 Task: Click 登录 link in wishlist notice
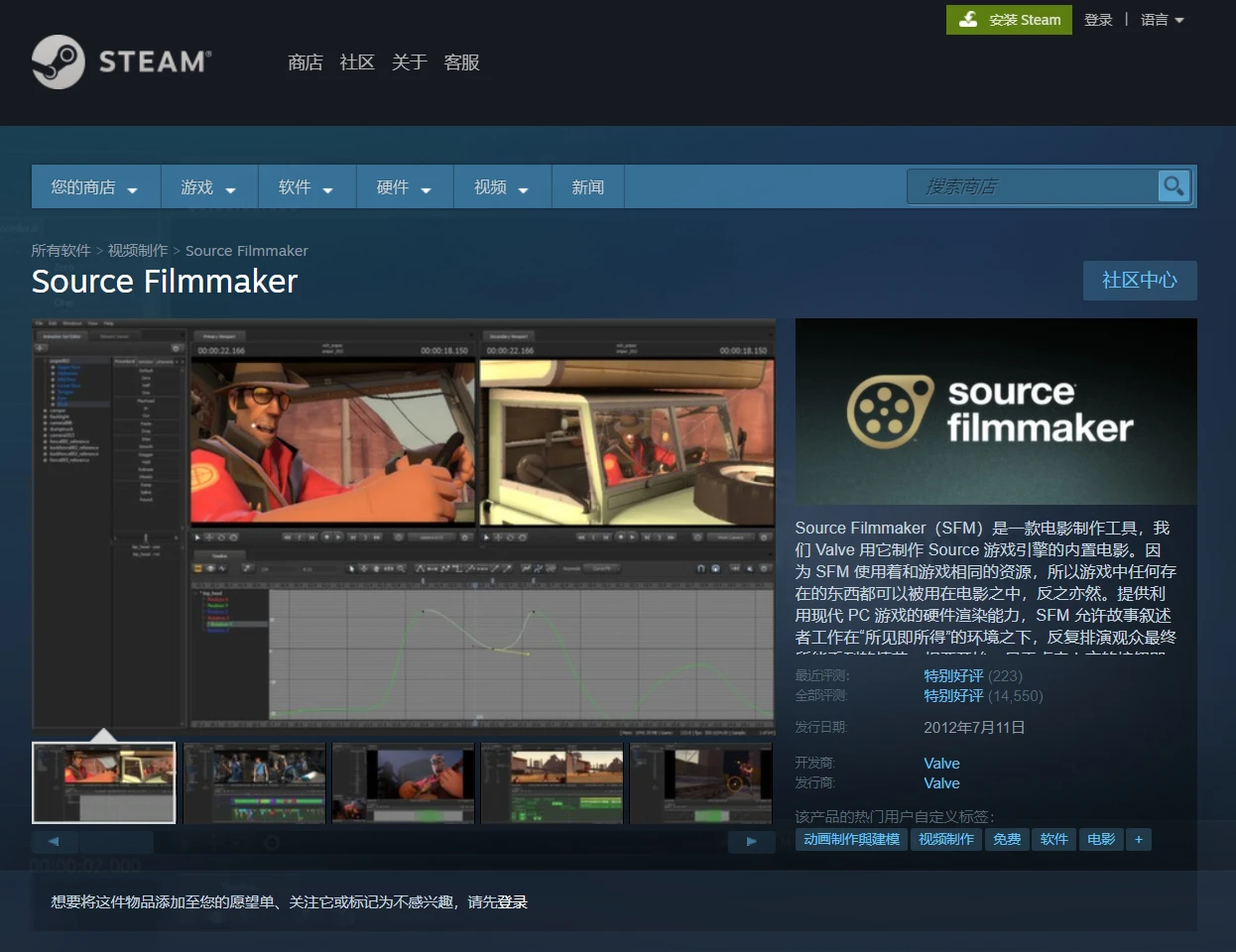click(512, 902)
